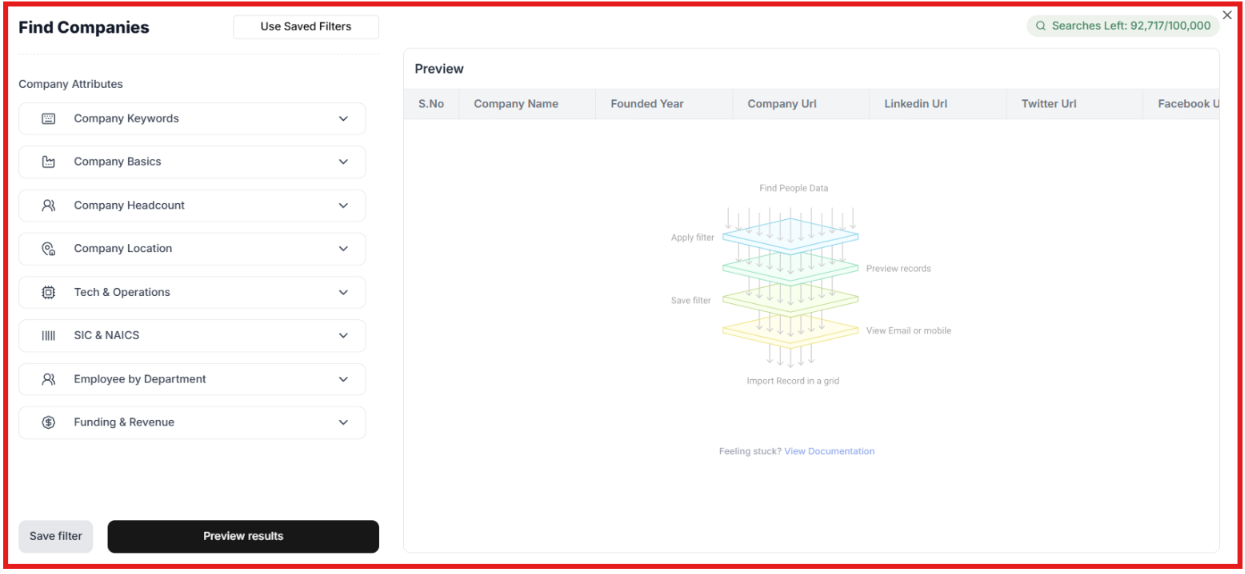Click the Company Basics folder icon
Viewport: 1245px width, 574px height.
[48, 162]
